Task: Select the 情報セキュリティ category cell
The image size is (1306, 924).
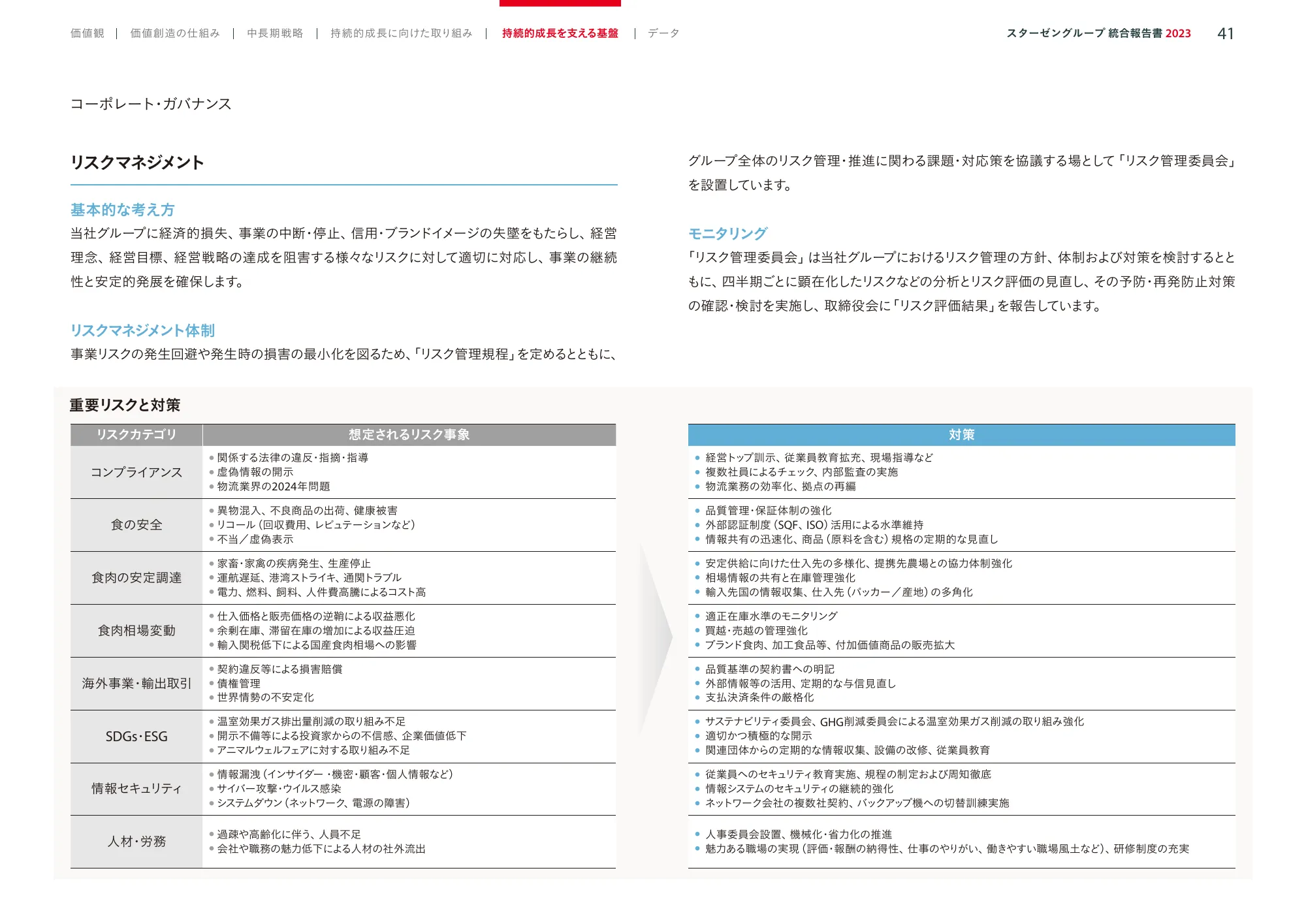Action: [136, 789]
